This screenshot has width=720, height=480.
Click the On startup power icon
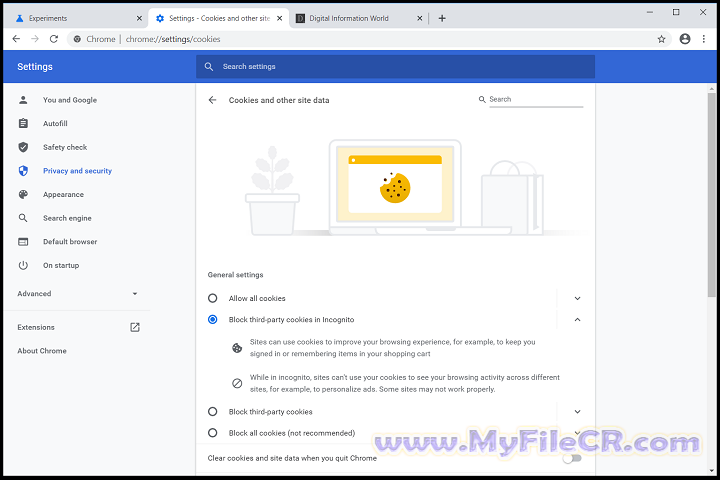tap(23, 265)
